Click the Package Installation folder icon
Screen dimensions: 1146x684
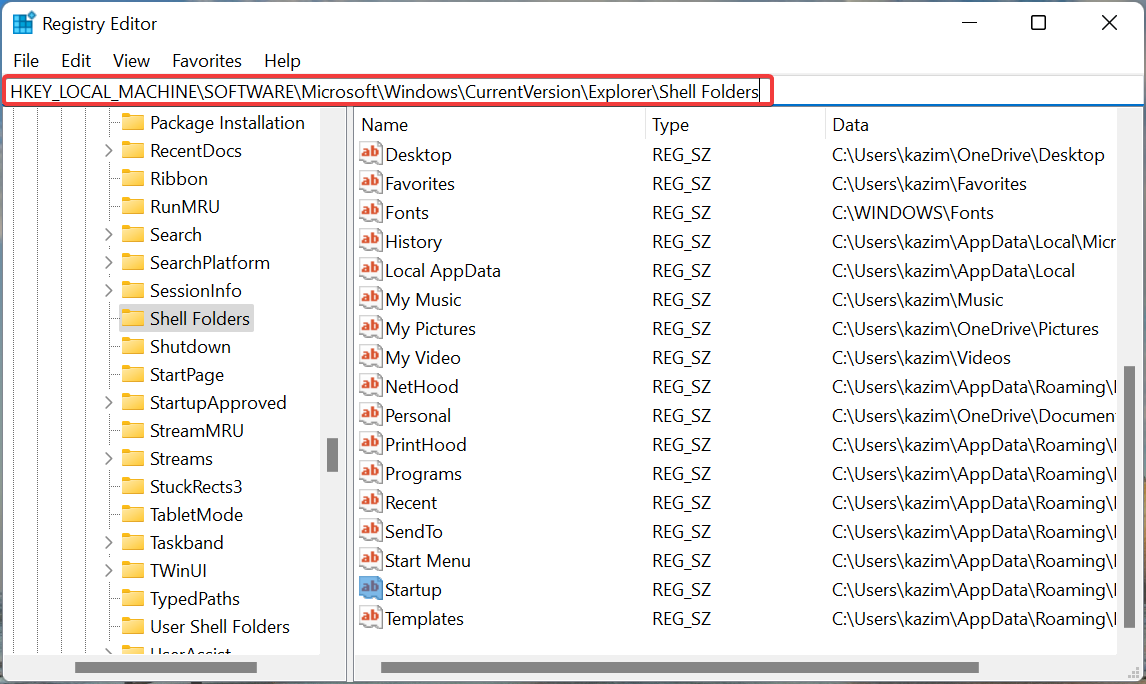(x=132, y=122)
